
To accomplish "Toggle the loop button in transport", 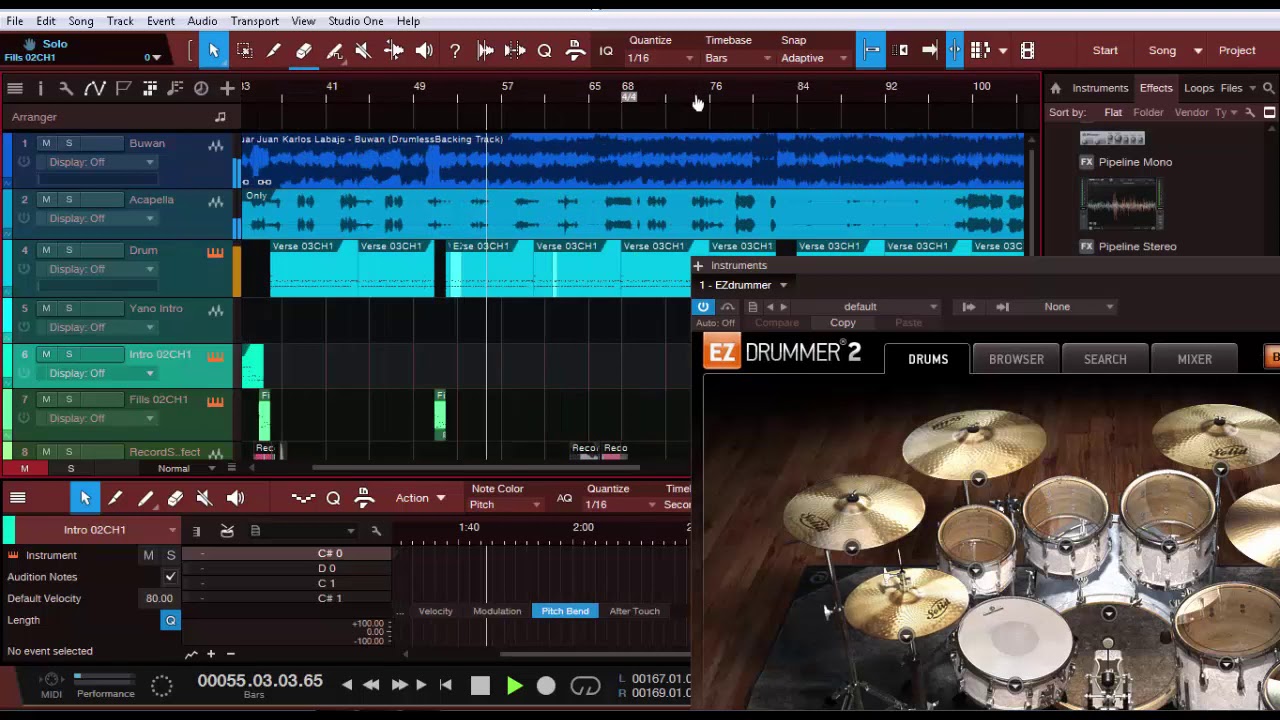I will click(585, 687).
